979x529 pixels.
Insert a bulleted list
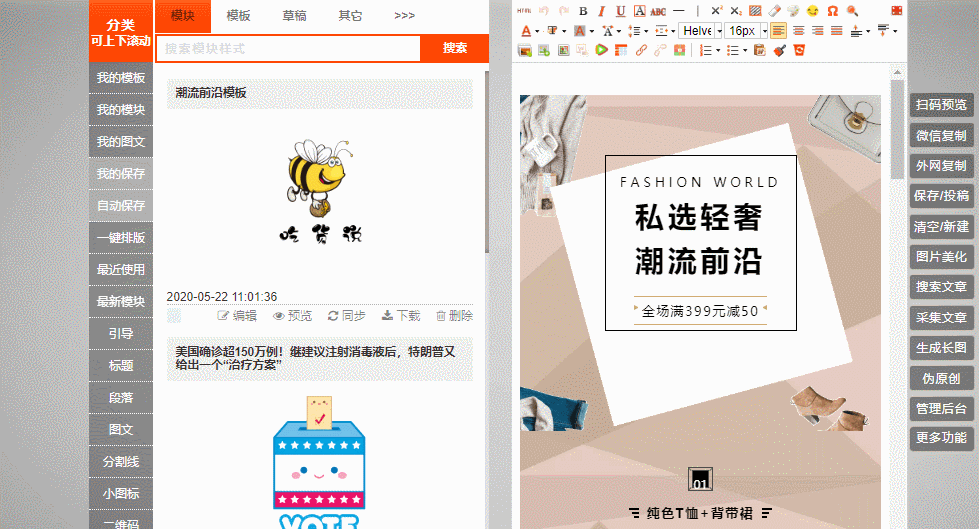(x=733, y=50)
